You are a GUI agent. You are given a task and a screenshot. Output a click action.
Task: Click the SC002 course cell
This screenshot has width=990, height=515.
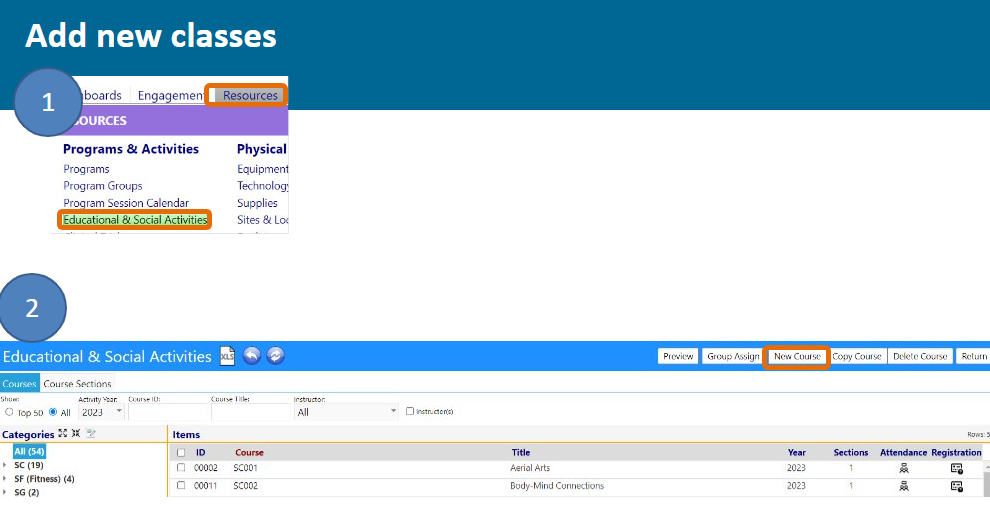point(246,486)
